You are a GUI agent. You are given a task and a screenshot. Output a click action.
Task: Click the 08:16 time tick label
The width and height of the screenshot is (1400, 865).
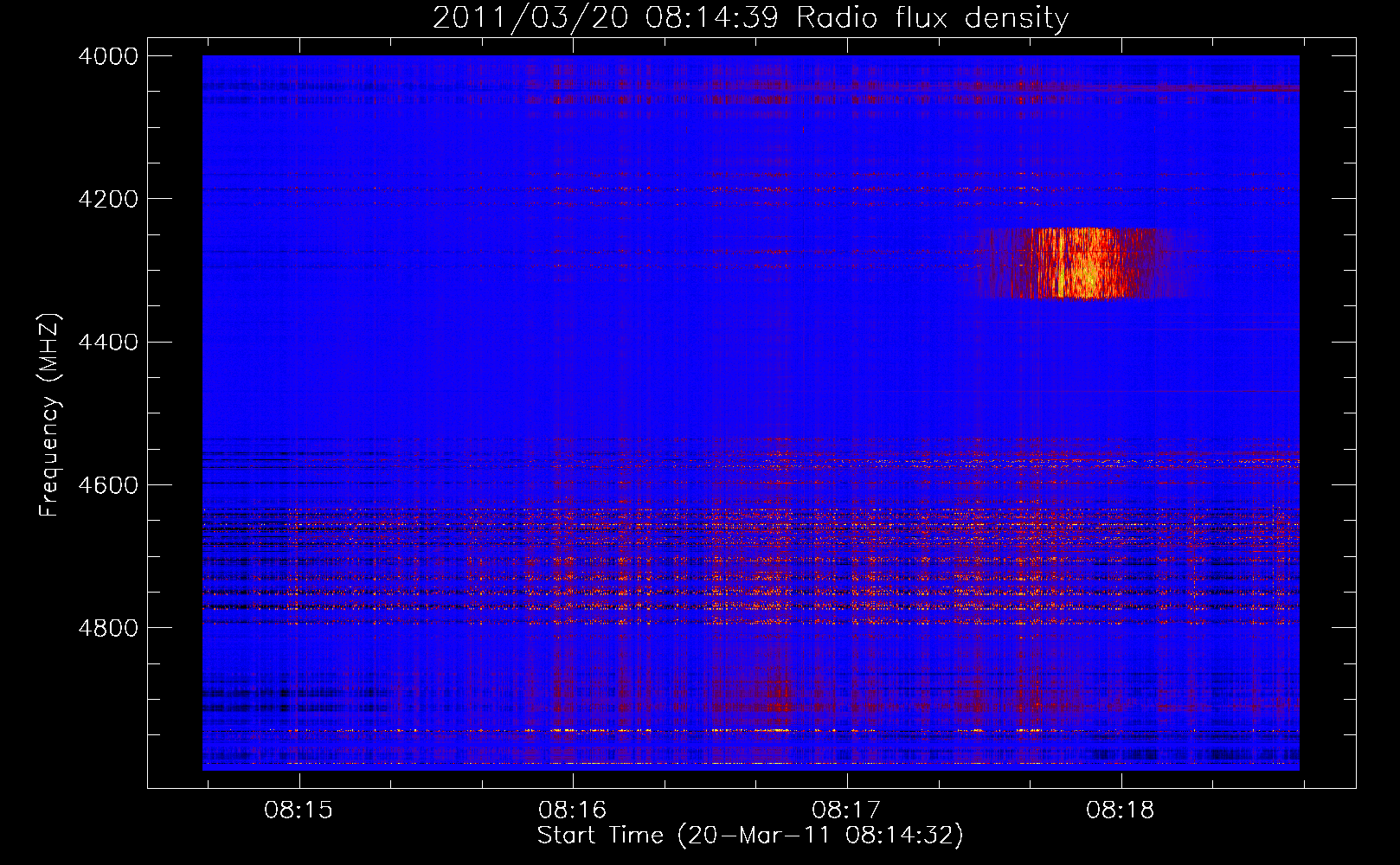coord(572,811)
